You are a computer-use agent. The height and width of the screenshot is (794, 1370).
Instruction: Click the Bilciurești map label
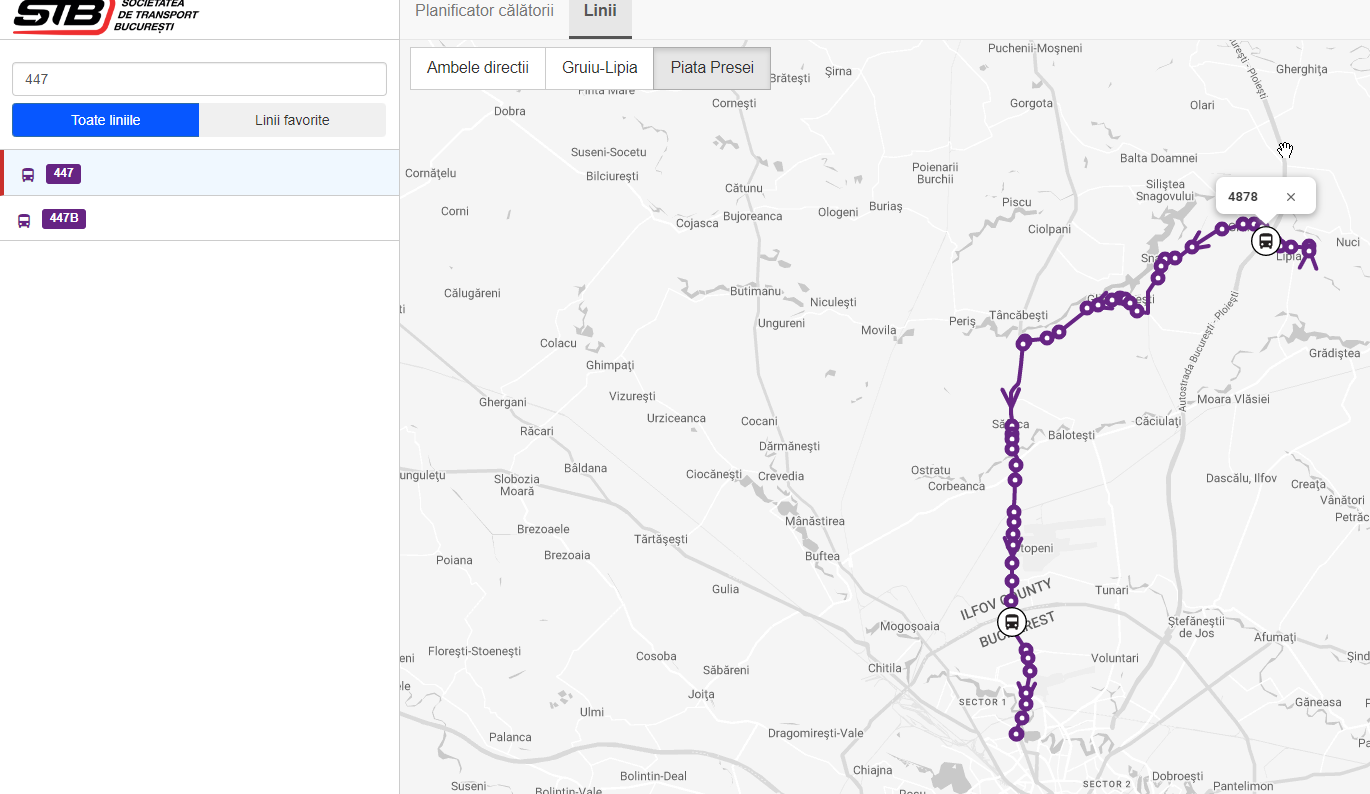click(x=612, y=176)
